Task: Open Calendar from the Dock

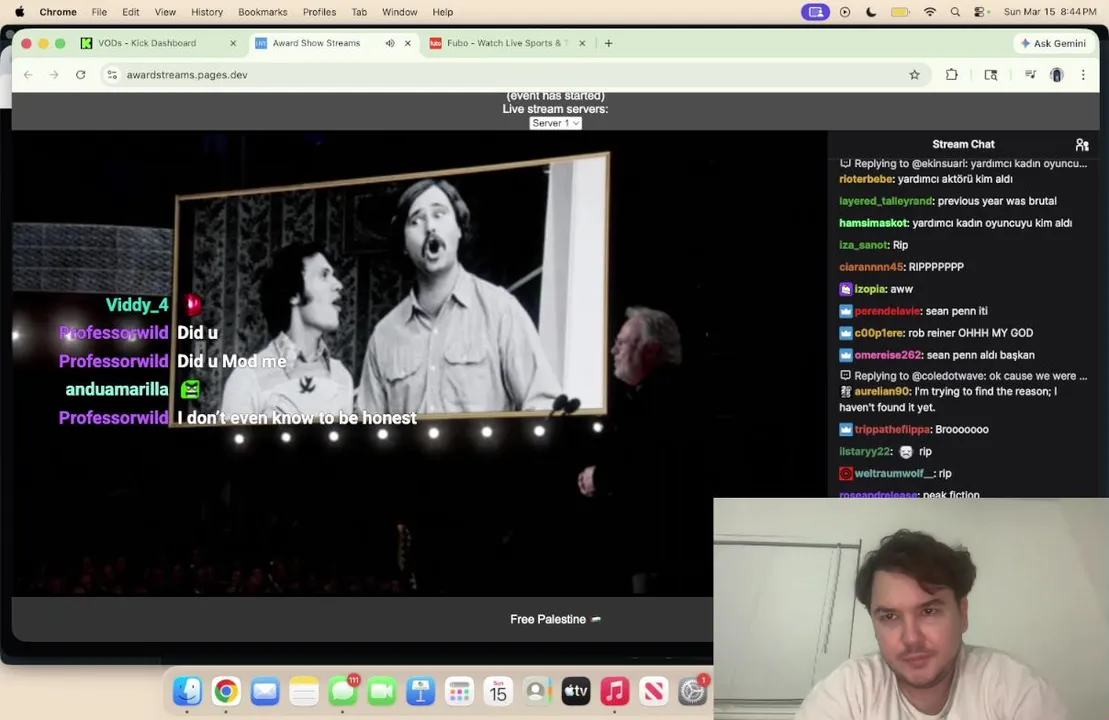Action: pyautogui.click(x=499, y=691)
